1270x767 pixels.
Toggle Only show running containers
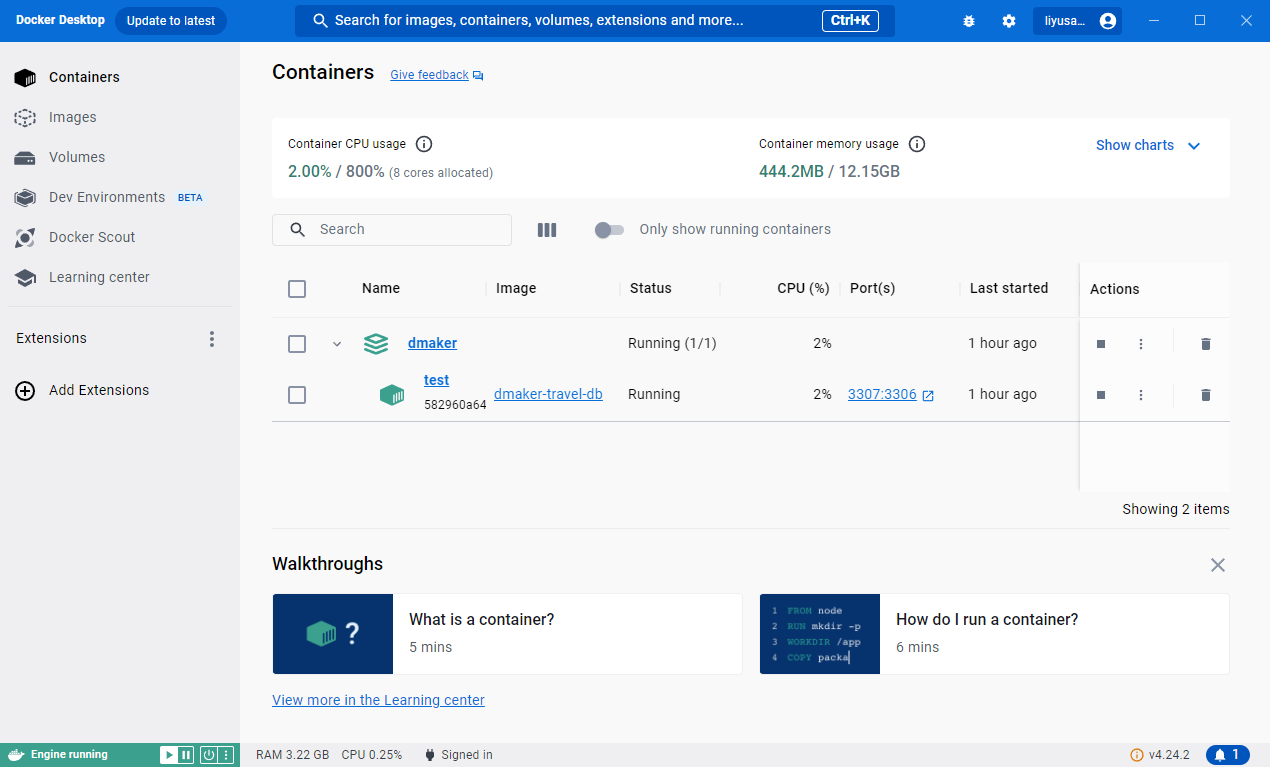coord(609,230)
